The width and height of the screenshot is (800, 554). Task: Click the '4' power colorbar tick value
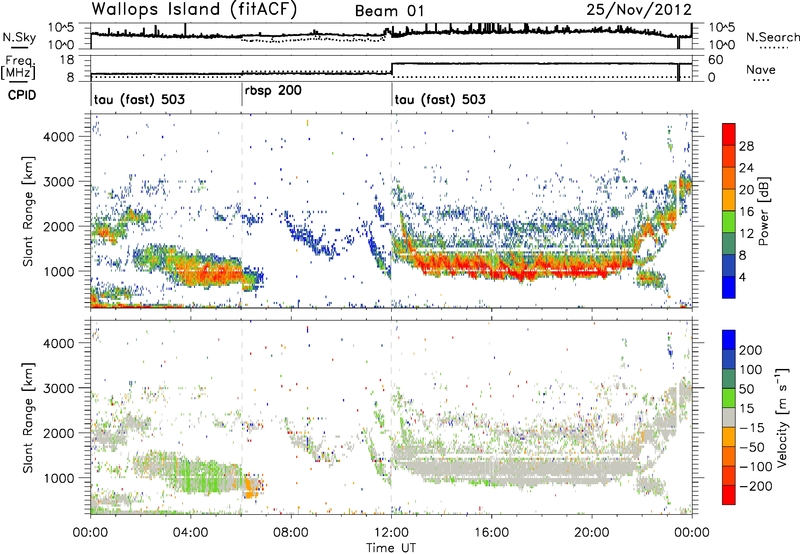(742, 278)
